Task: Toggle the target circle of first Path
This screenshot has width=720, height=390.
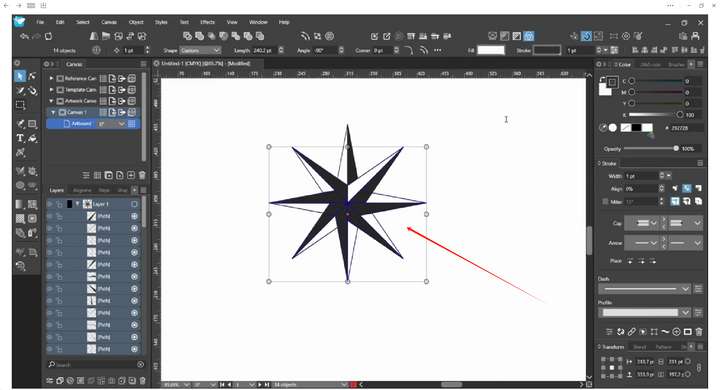Action: pos(135,216)
